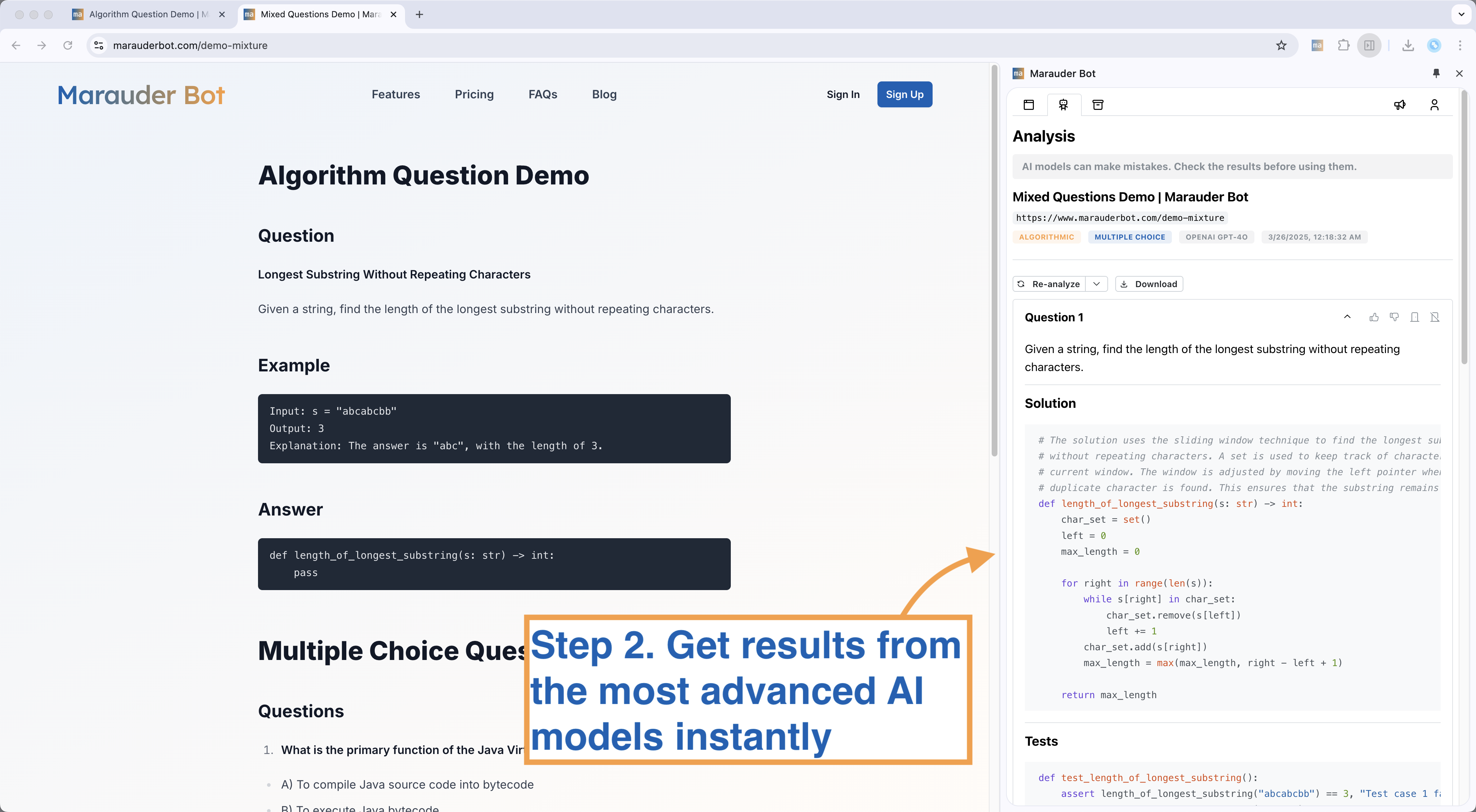Image resolution: width=1476 pixels, height=812 pixels.
Task: Collapse Question 1 with the chevron
Action: point(1347,317)
